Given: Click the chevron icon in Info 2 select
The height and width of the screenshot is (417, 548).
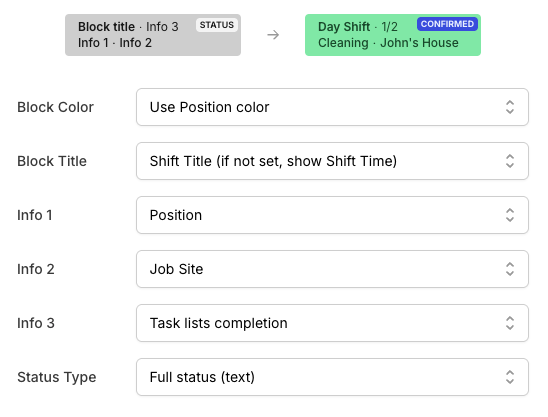Looking at the screenshot, I should (x=510, y=269).
